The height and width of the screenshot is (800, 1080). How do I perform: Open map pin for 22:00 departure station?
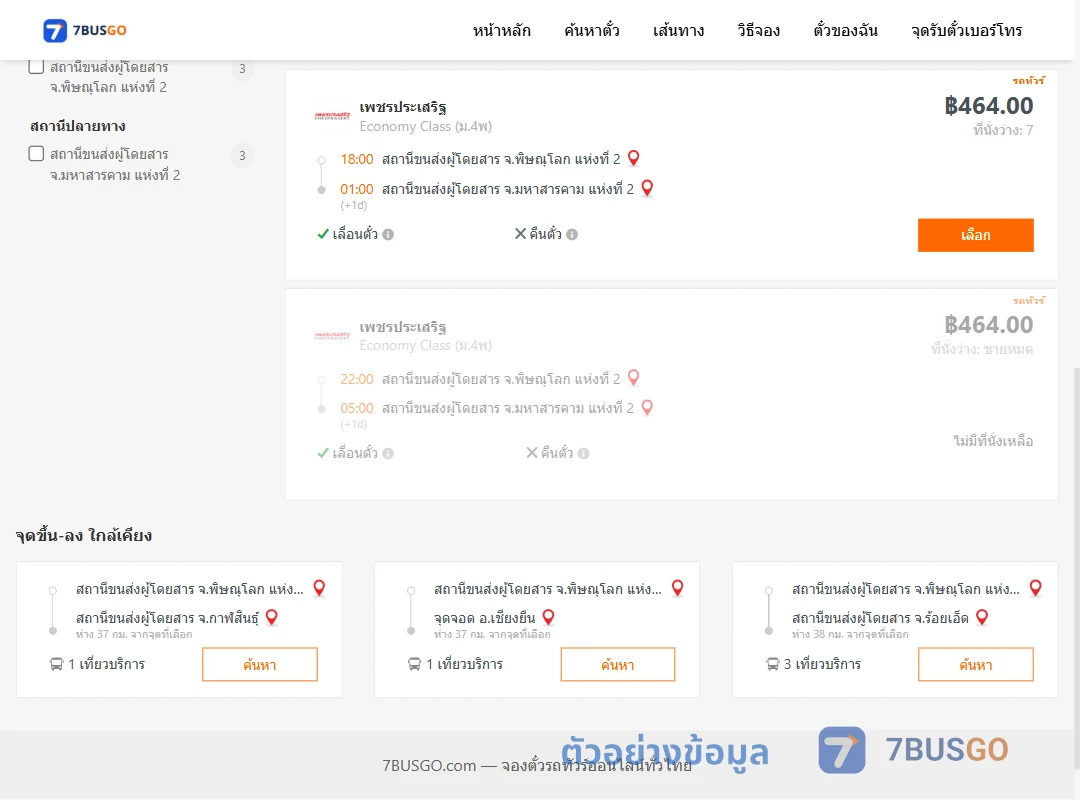point(634,378)
